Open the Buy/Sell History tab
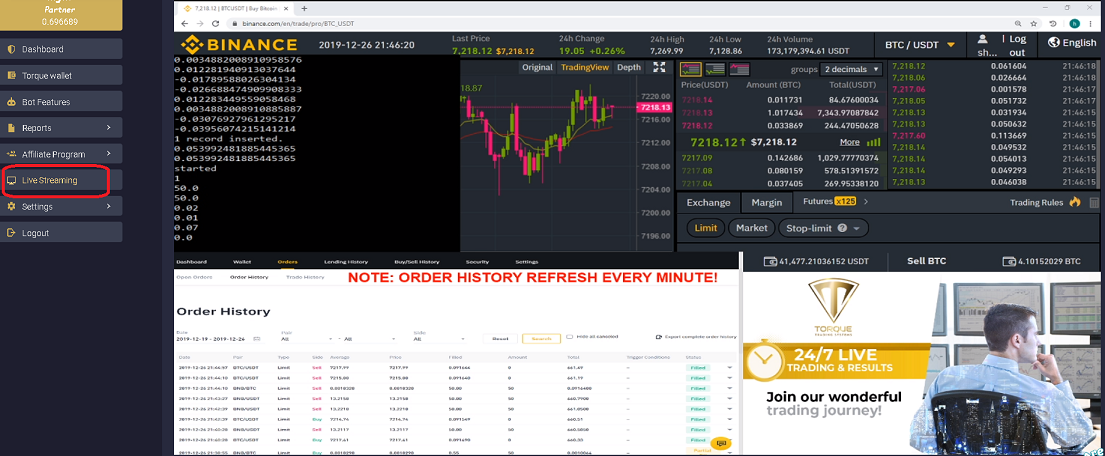Image resolution: width=1105 pixels, height=456 pixels. tap(416, 261)
